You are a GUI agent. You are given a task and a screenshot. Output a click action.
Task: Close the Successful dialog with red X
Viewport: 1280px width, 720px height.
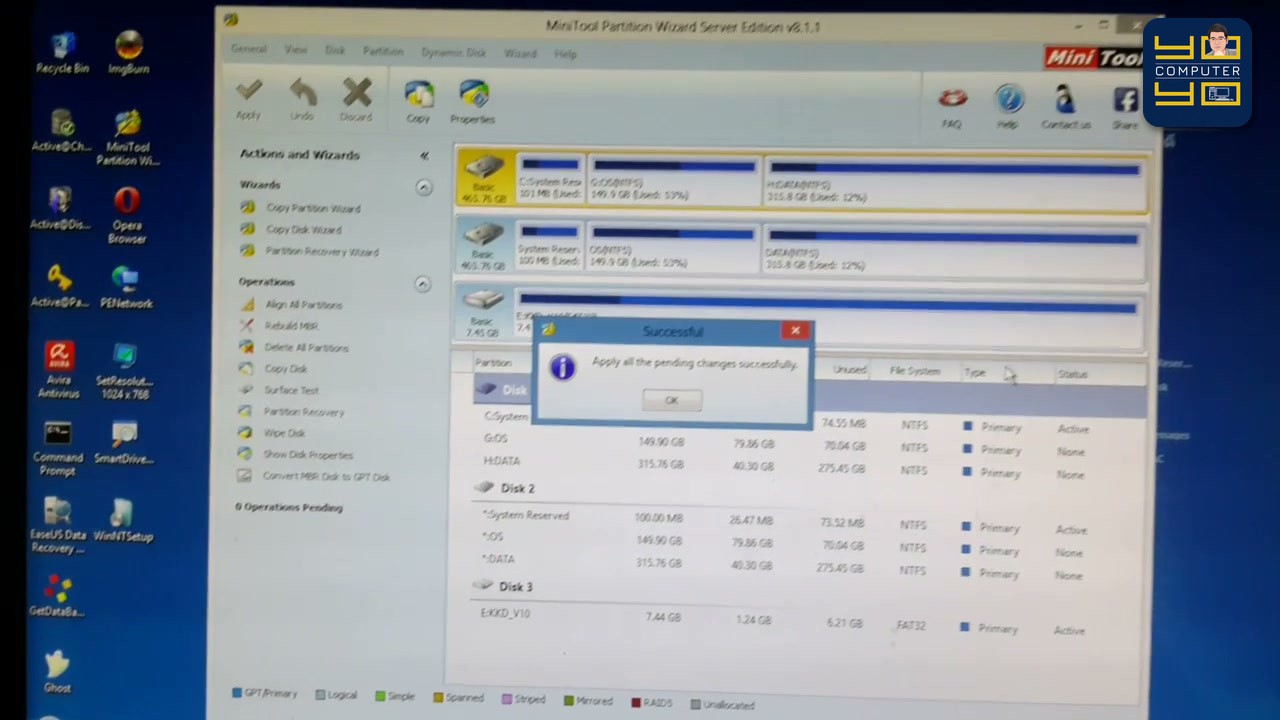click(x=795, y=330)
